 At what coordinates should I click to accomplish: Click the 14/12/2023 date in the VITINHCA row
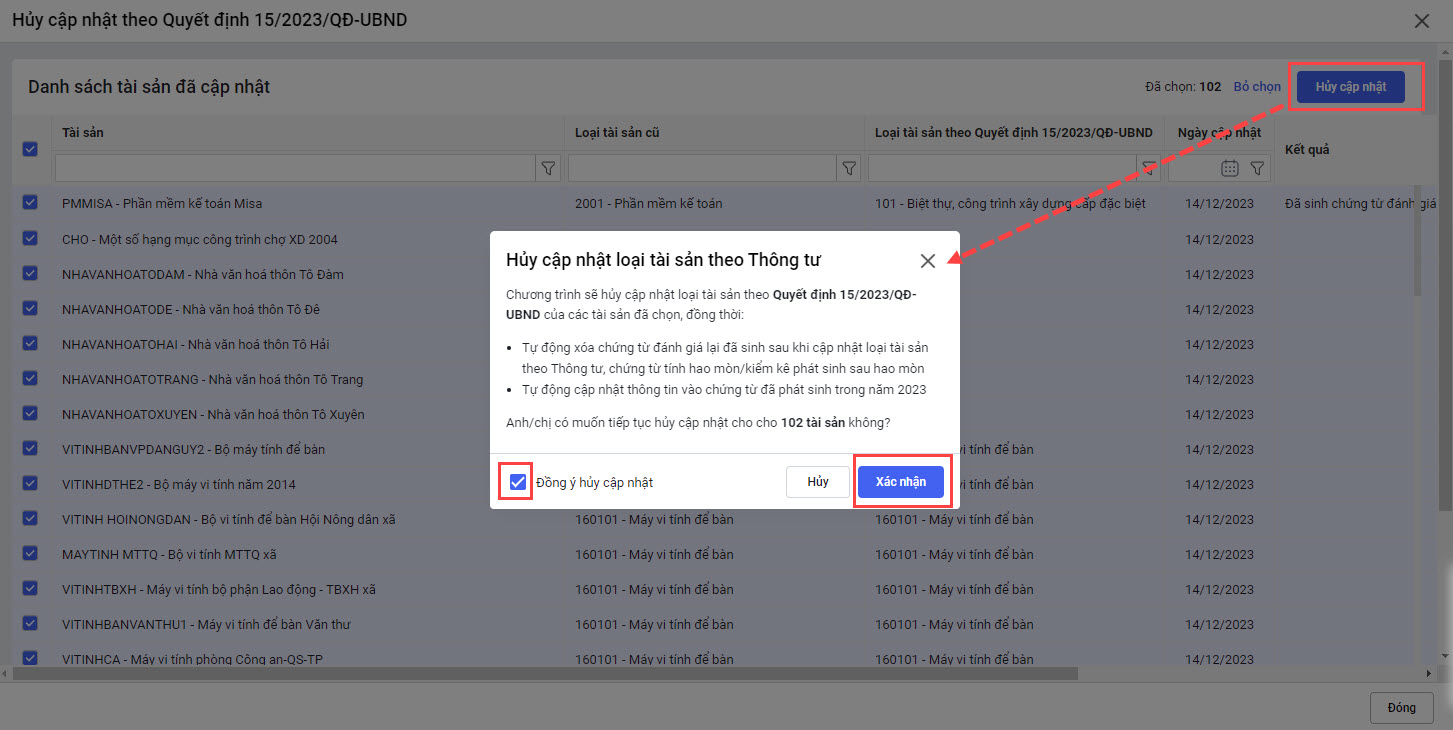[1219, 659]
